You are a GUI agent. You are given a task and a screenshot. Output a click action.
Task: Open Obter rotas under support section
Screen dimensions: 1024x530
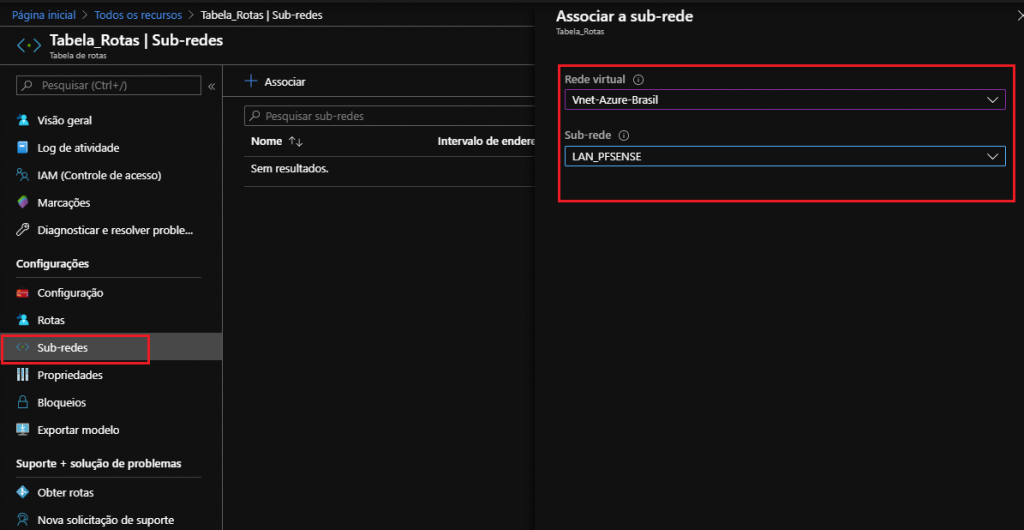[66, 493]
